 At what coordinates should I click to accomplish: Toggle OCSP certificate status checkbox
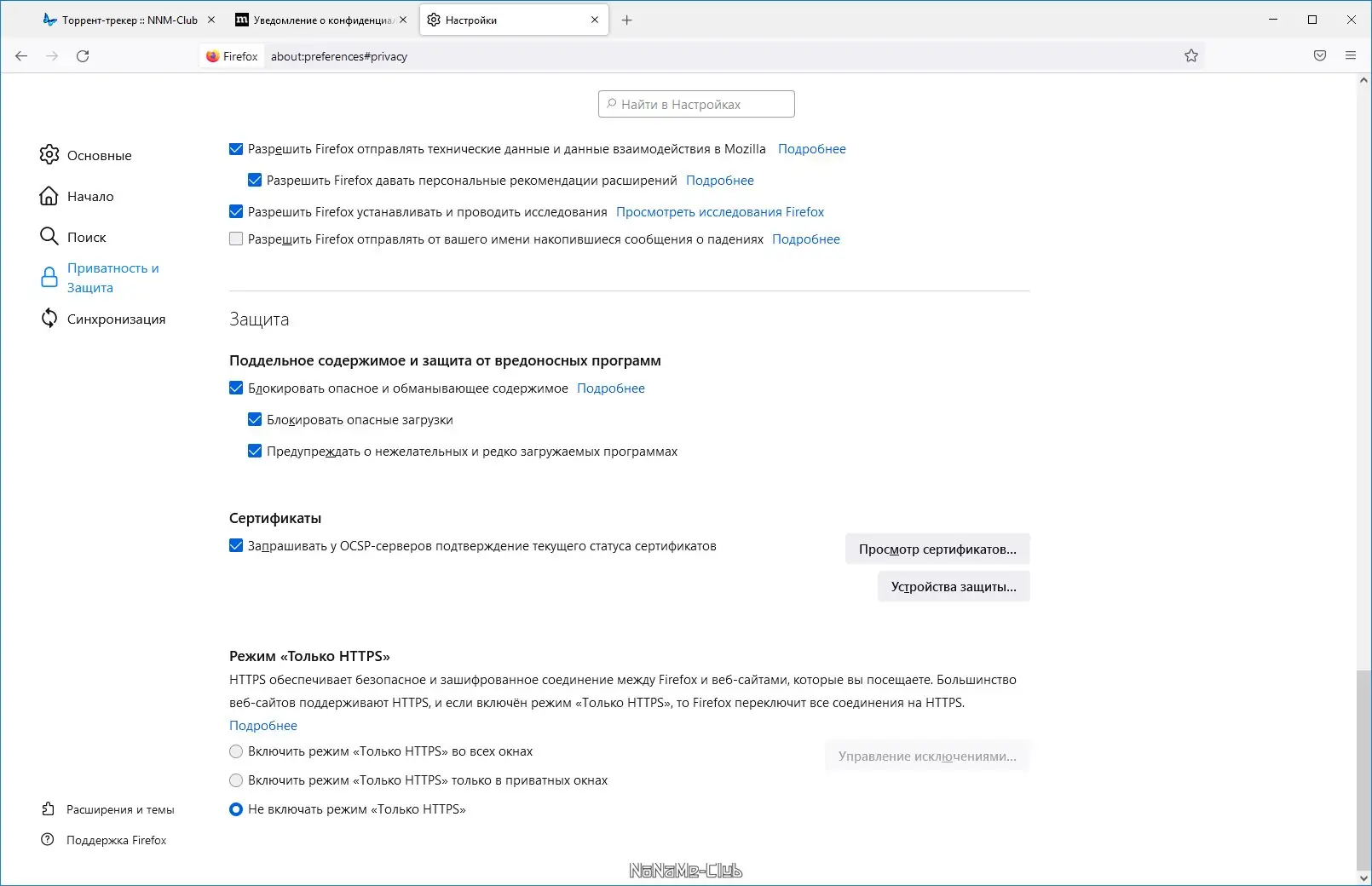pos(236,546)
